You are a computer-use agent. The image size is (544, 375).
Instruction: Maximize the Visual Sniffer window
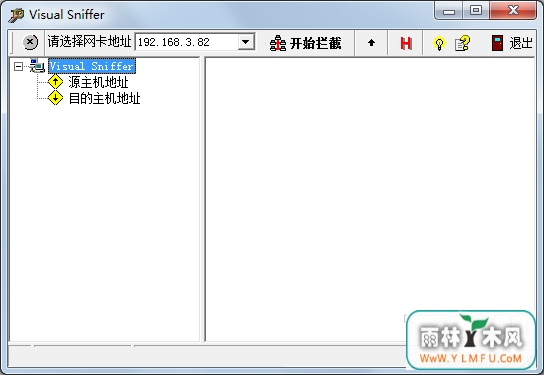click(x=476, y=11)
